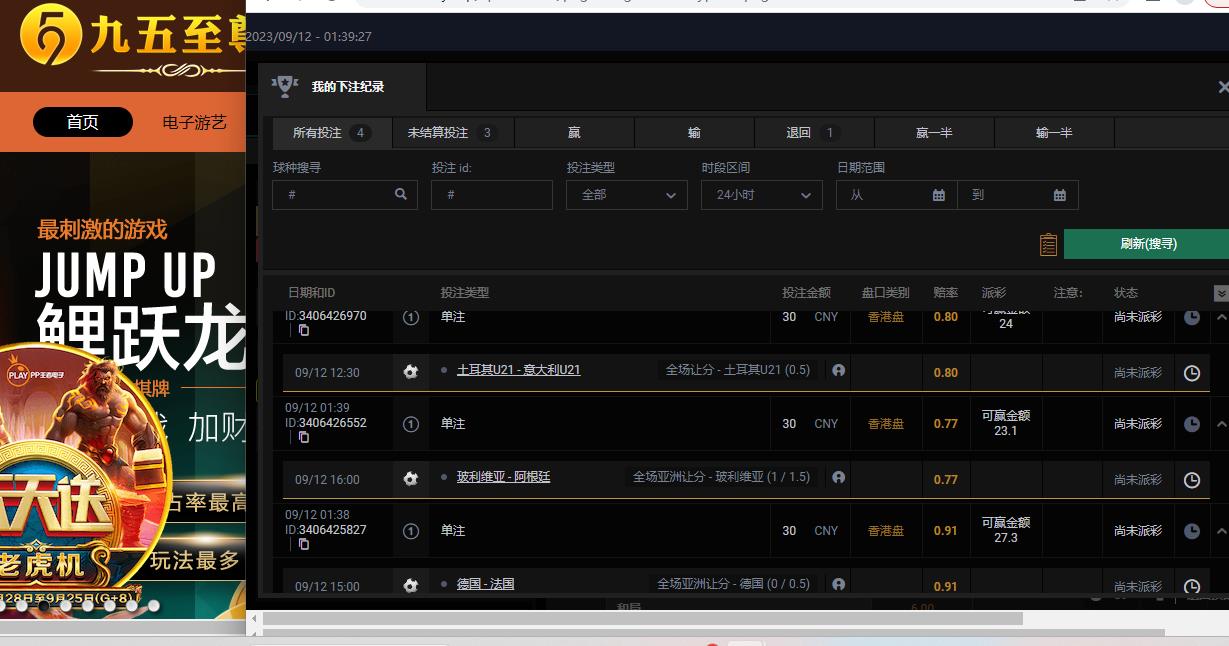Switch to the 赢 tab
1229x646 pixels.
click(x=574, y=133)
